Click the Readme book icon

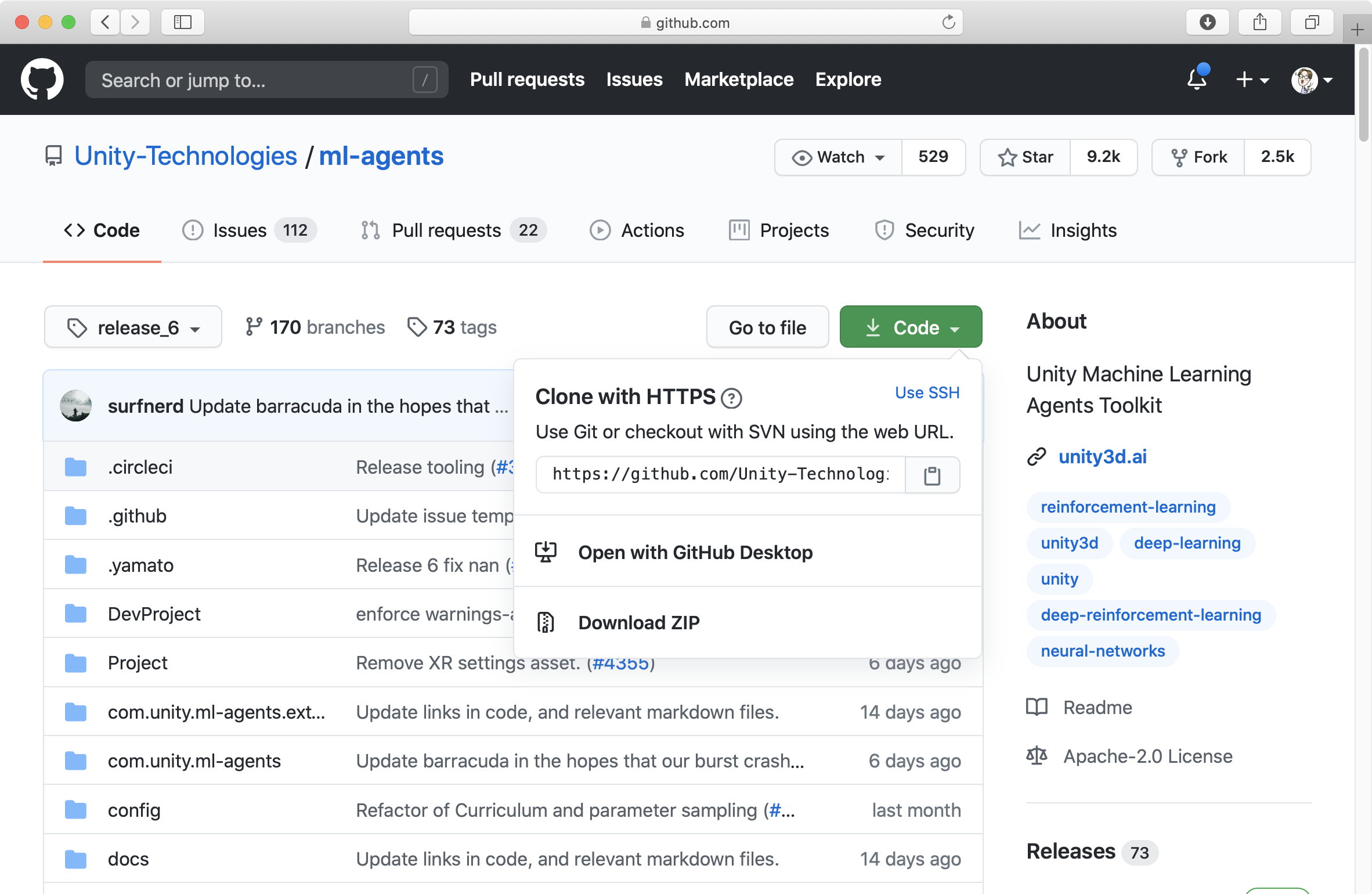[x=1037, y=707]
